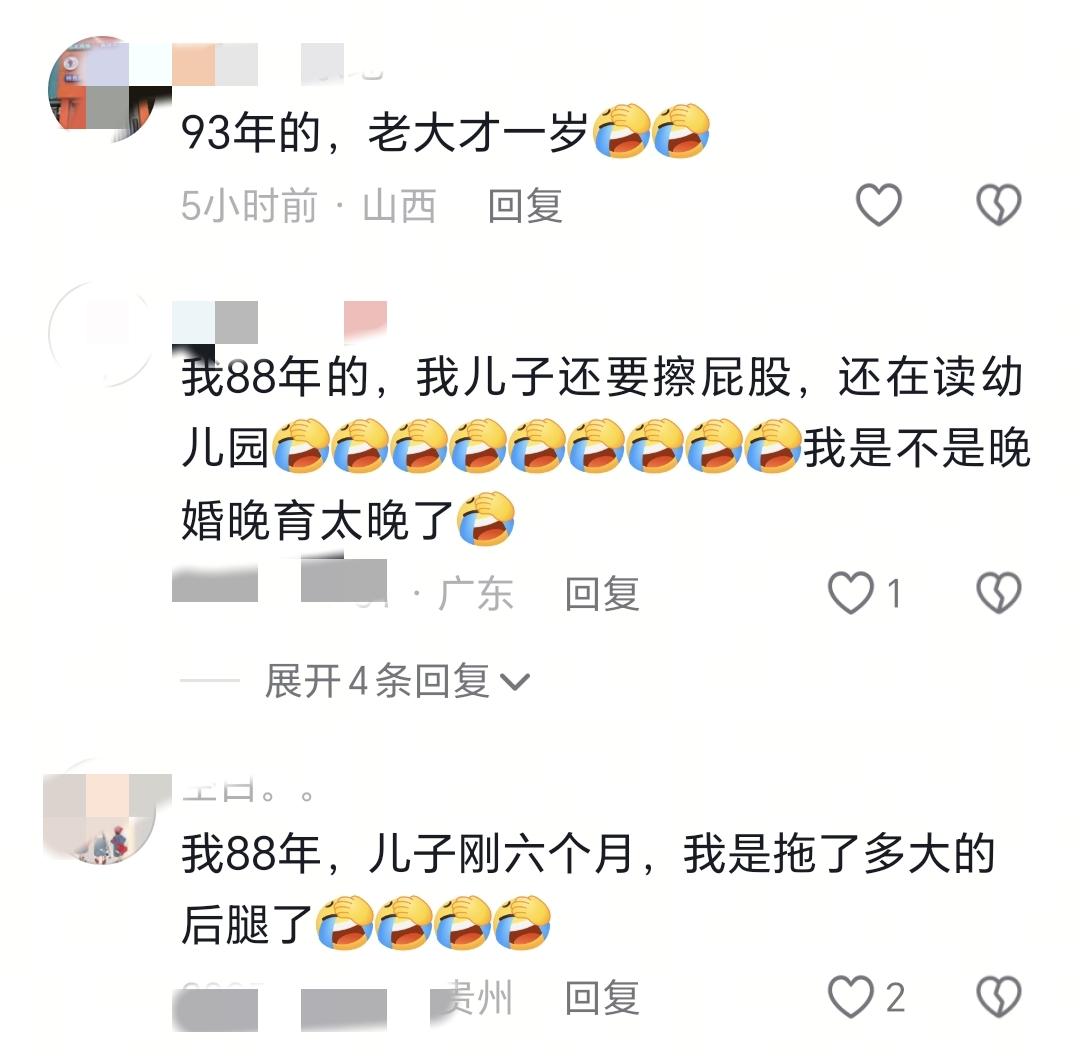Open first commenter's avatar

coord(102,88)
